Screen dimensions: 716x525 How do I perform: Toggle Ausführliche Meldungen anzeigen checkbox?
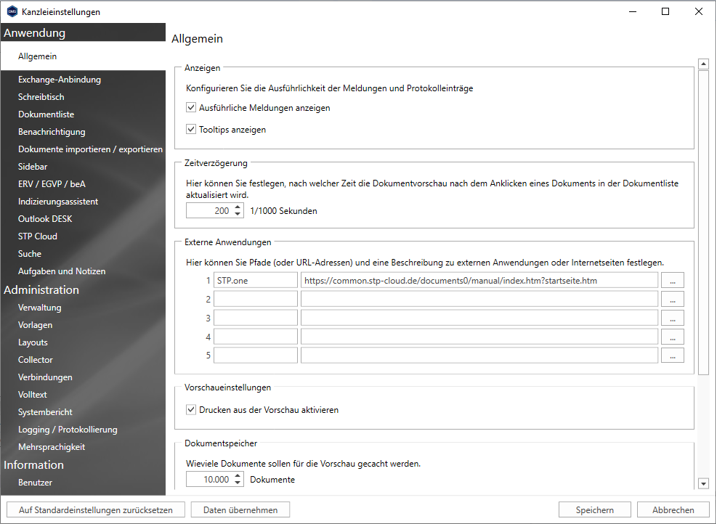click(x=191, y=108)
